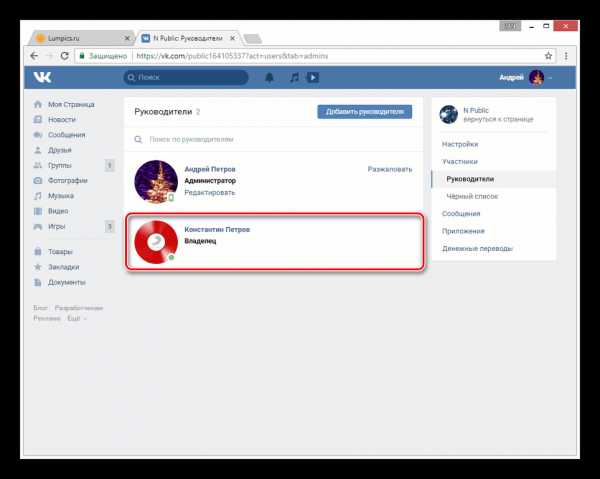Open Chrome's three-dot menu
Viewport: 600px width, 479px height.
[x=566, y=56]
